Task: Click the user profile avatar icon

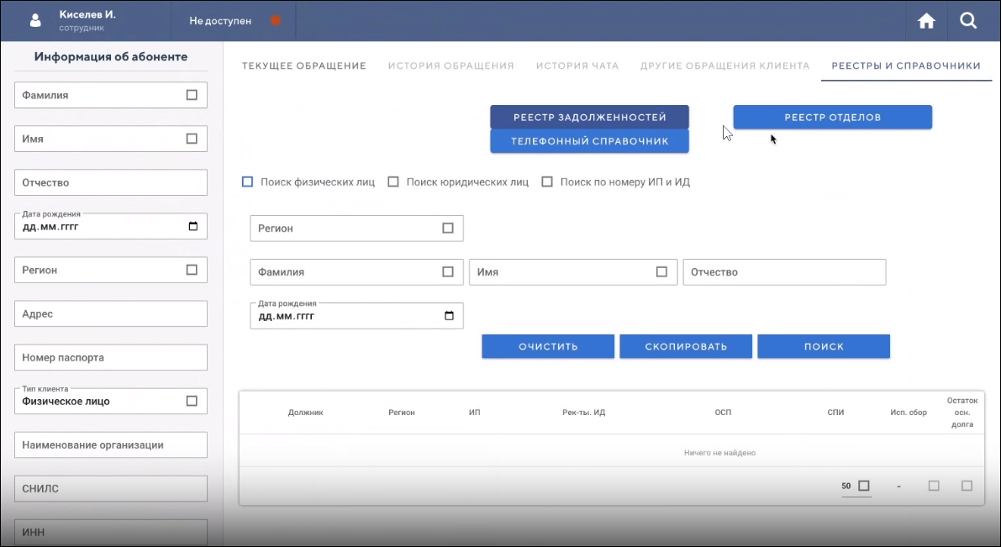Action: coord(36,21)
